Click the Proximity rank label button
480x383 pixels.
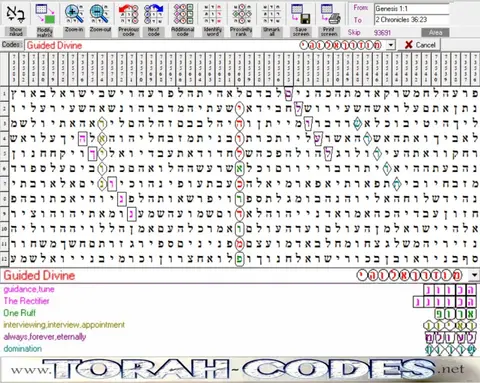(x=241, y=32)
